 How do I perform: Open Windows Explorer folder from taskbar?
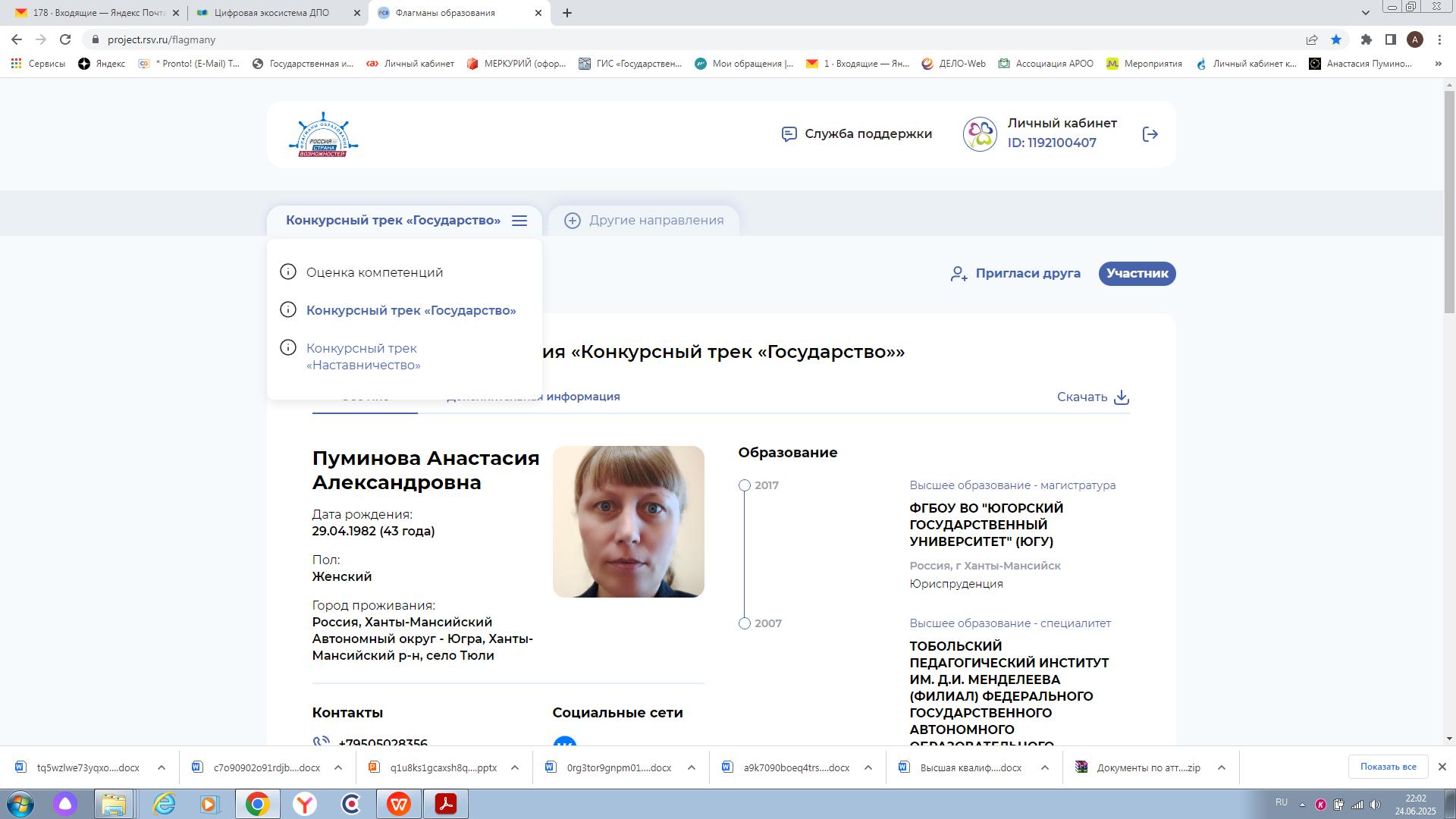(114, 804)
